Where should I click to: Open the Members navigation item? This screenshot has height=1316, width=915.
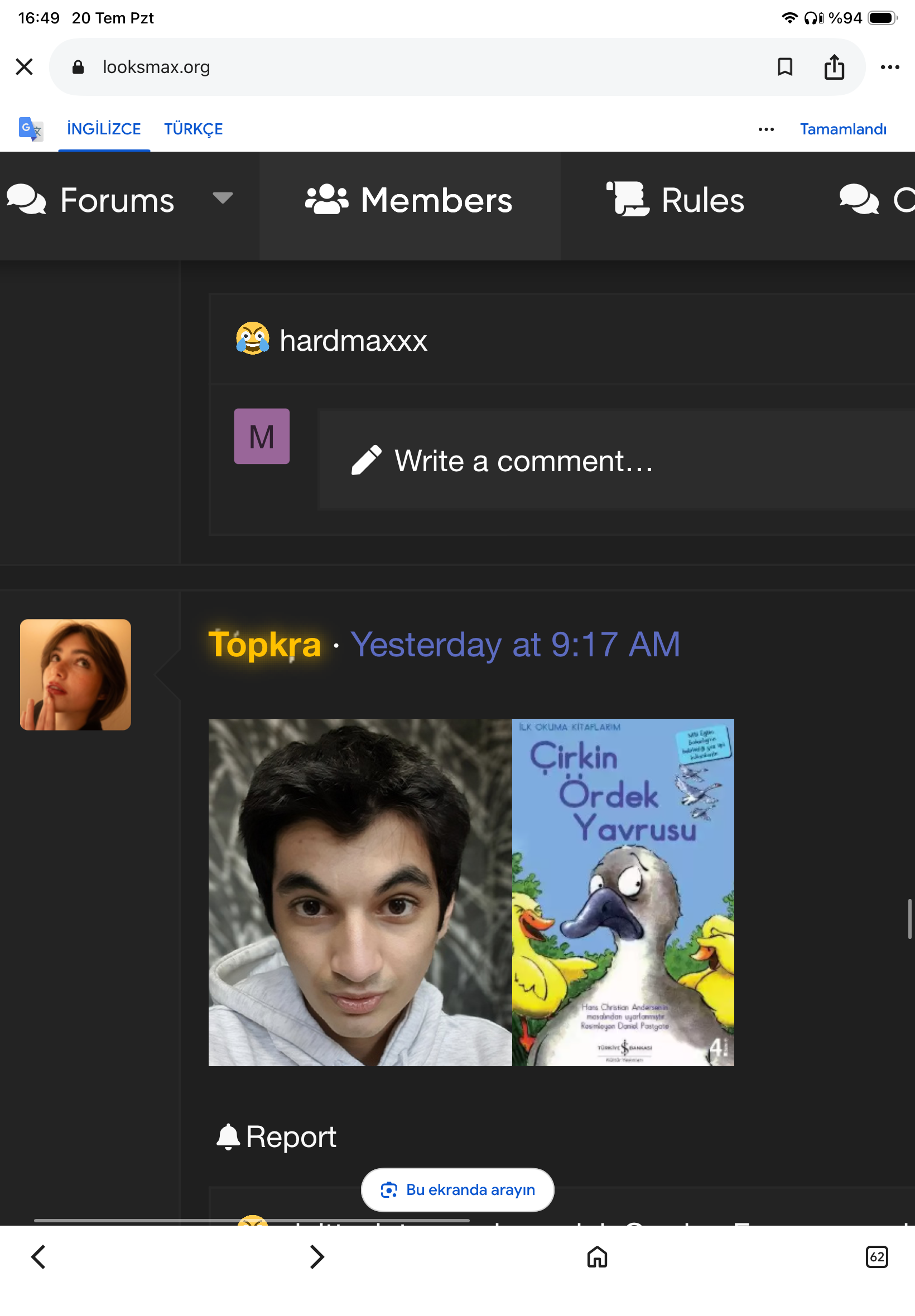(410, 200)
